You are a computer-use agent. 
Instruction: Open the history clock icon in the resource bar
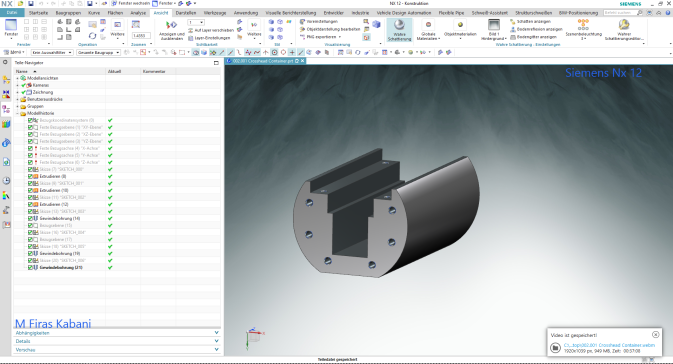(x=6, y=181)
